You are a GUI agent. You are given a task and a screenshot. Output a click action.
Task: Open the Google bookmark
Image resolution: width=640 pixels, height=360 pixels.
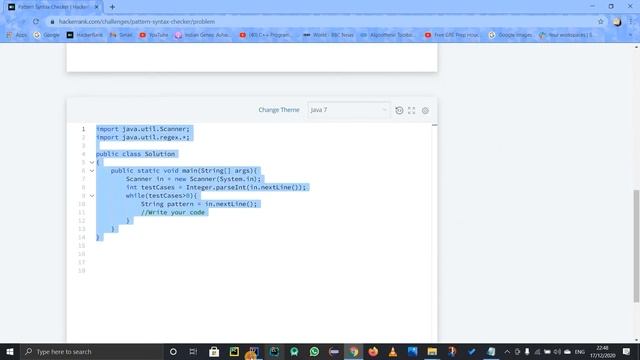point(47,35)
